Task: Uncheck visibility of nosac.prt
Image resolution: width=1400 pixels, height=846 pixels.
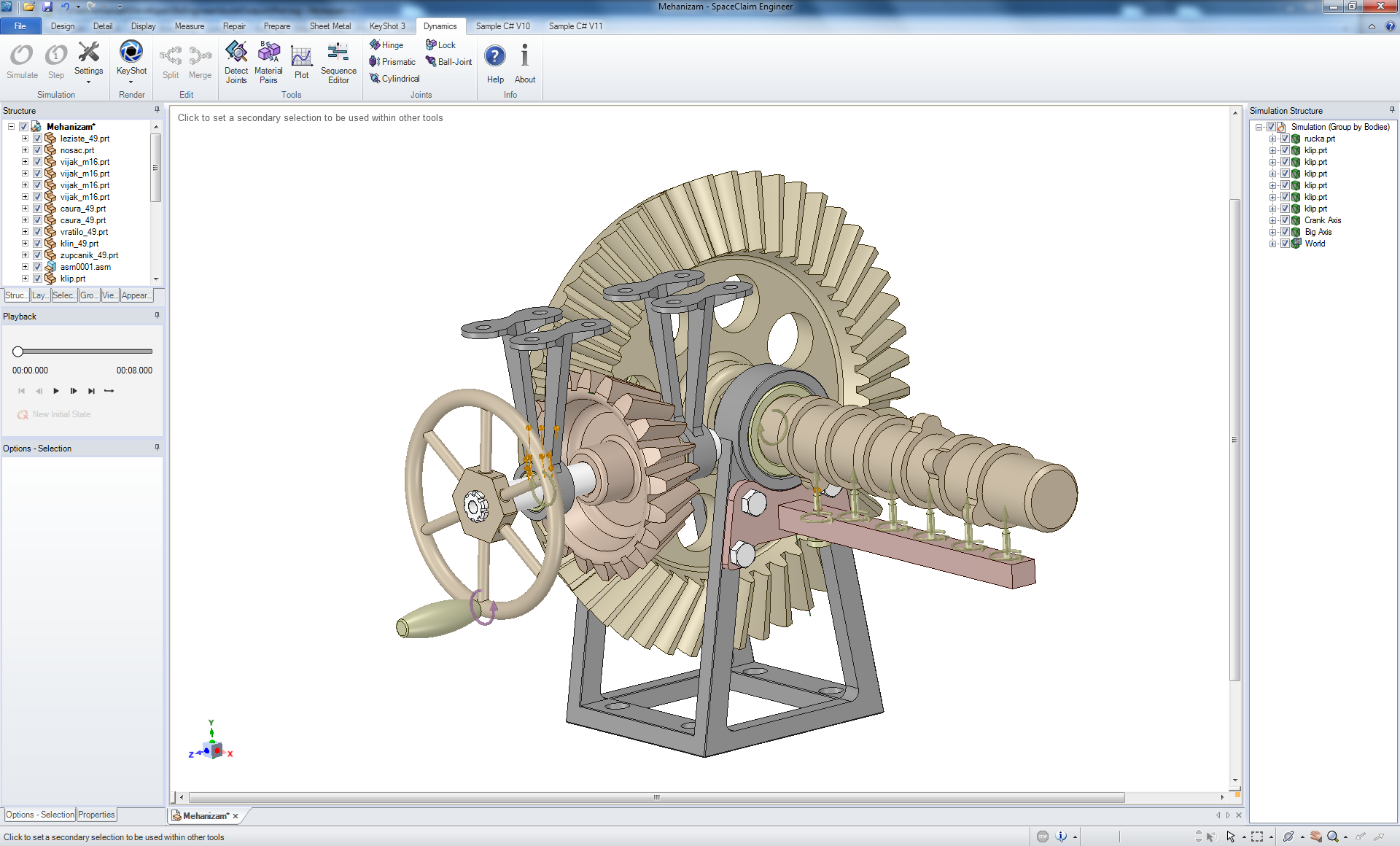Action: point(36,150)
